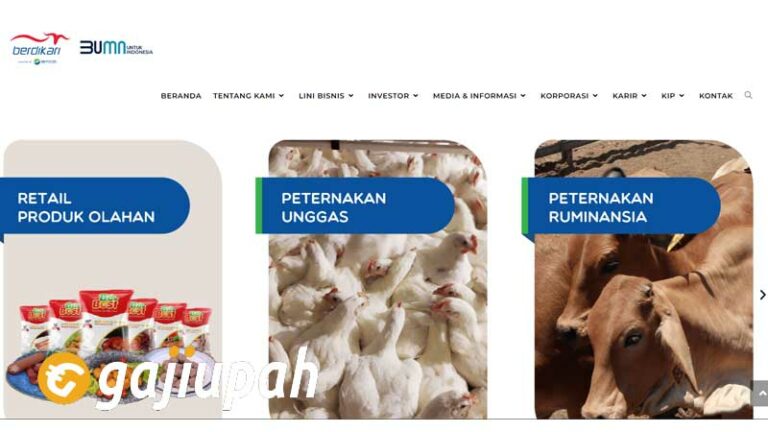Viewport: 768px width, 432px height.
Task: Click the gajiupah orange coin logo
Action: [x=64, y=378]
